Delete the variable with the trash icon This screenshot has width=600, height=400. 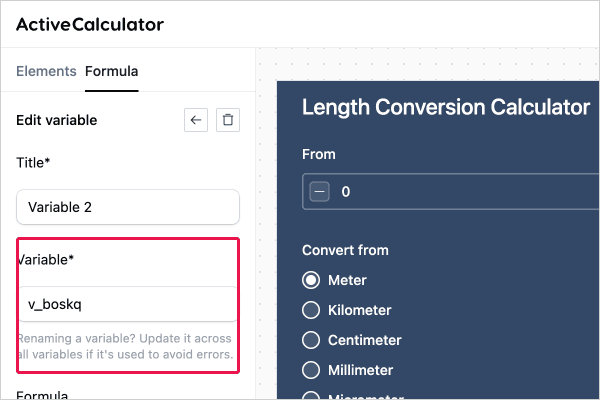228,120
